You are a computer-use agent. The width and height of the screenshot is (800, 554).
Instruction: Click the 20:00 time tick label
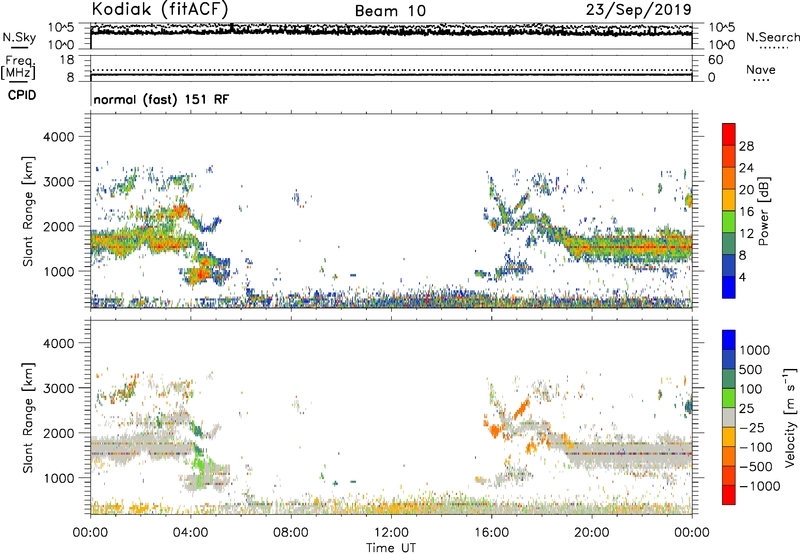(x=591, y=533)
